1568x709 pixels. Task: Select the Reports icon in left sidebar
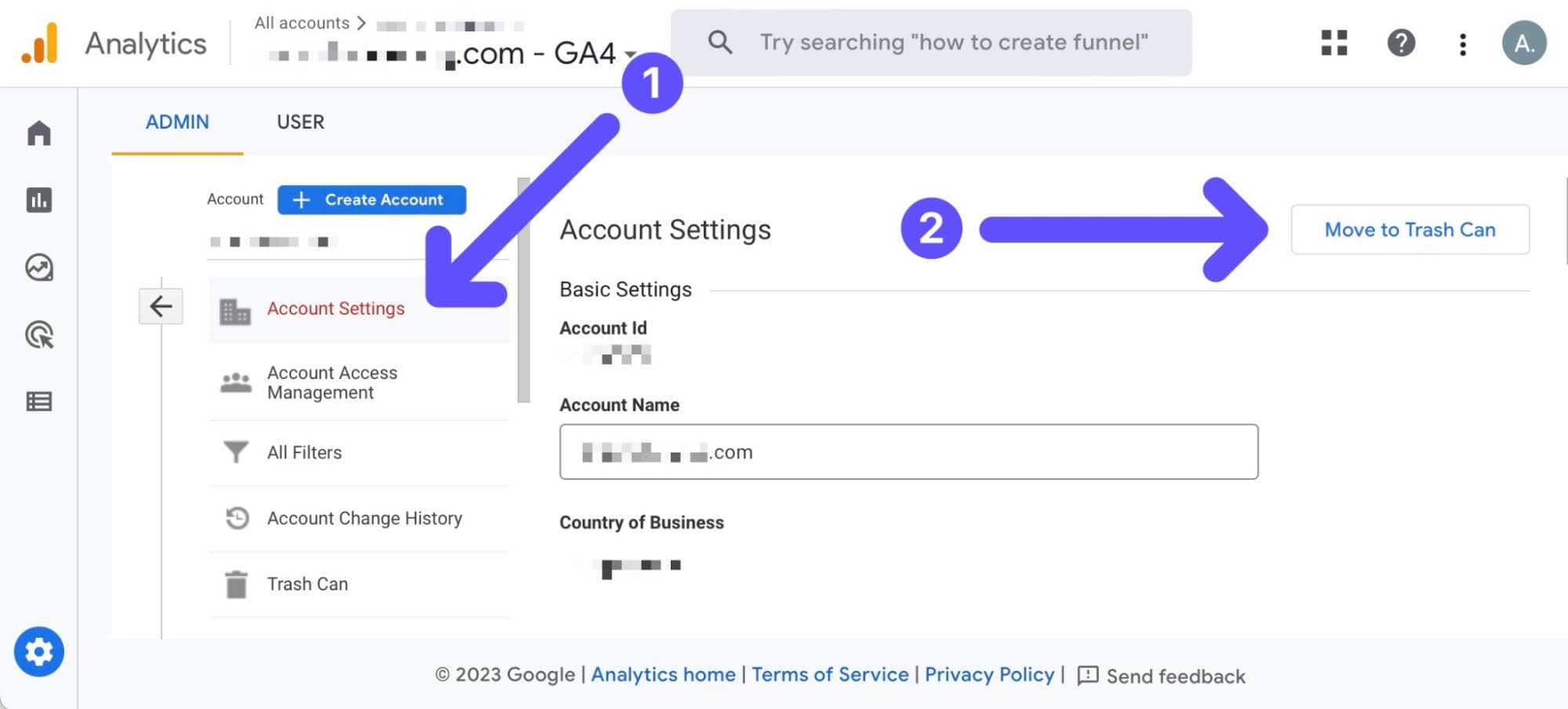38,200
